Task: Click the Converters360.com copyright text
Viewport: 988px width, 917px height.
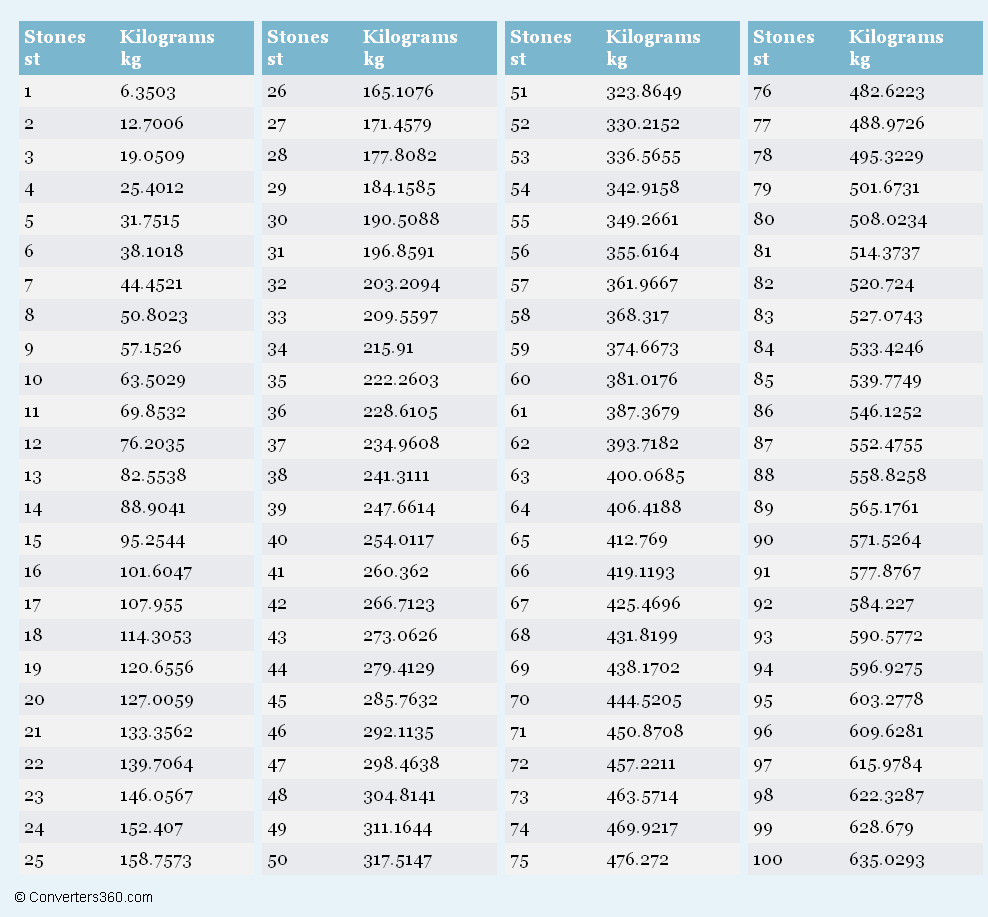Action: 83,897
